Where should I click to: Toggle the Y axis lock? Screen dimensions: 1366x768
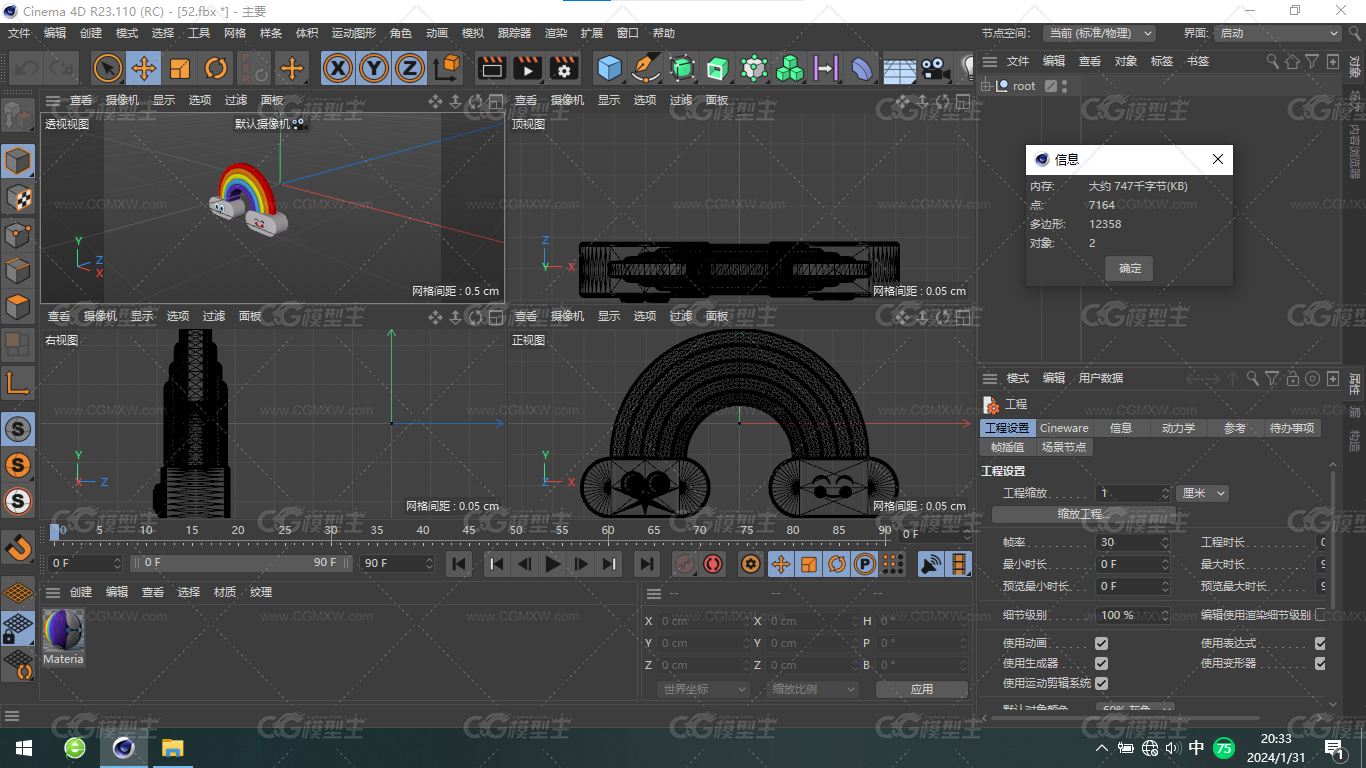tap(374, 68)
